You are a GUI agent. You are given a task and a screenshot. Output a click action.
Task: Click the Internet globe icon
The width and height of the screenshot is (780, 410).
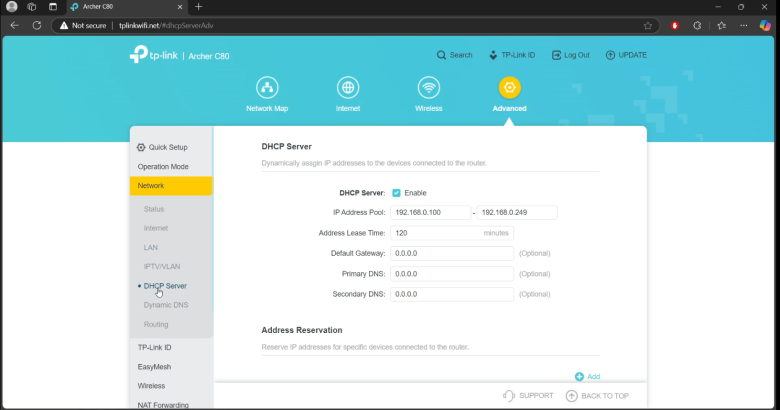347,87
